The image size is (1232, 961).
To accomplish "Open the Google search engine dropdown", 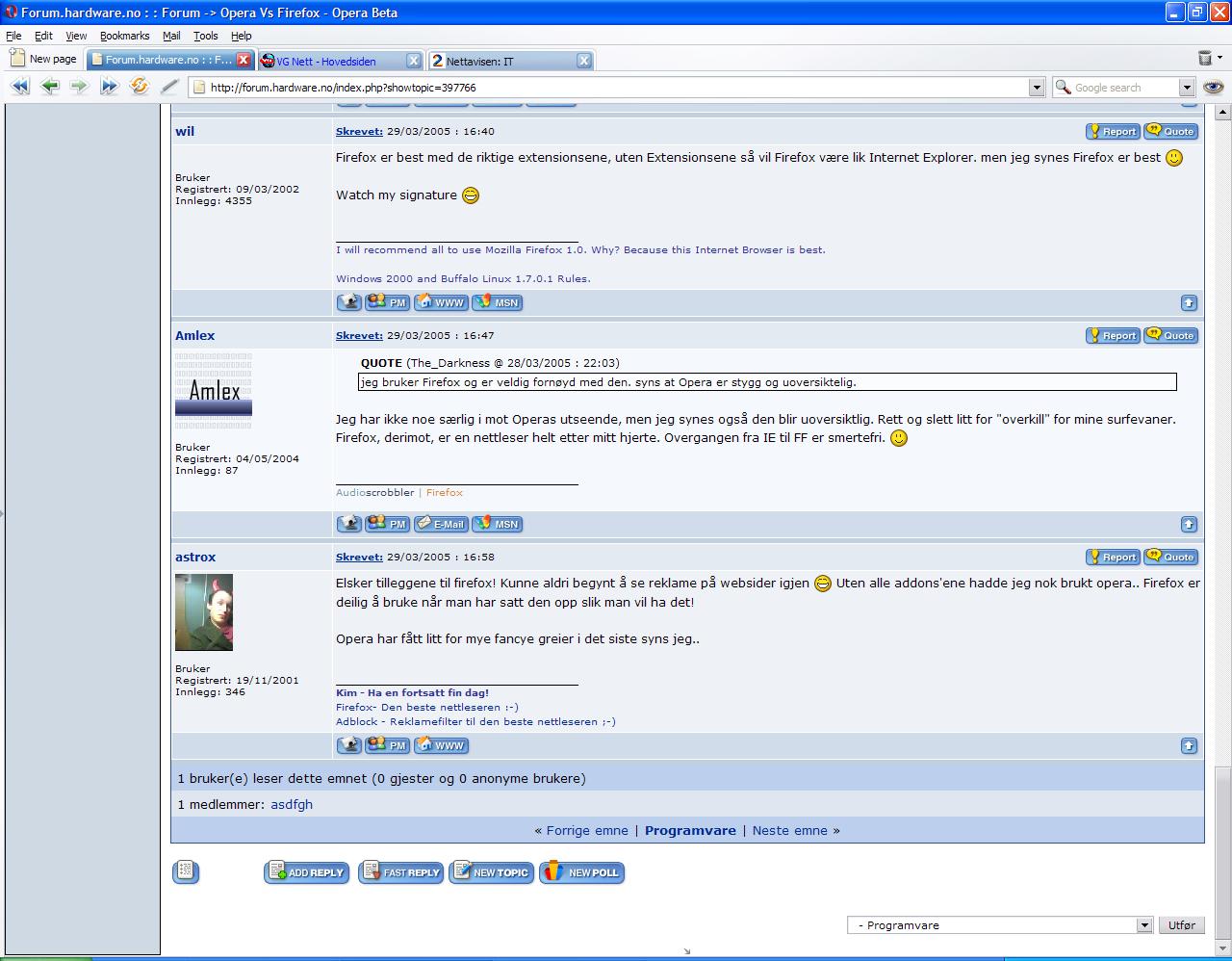I will [x=1187, y=88].
